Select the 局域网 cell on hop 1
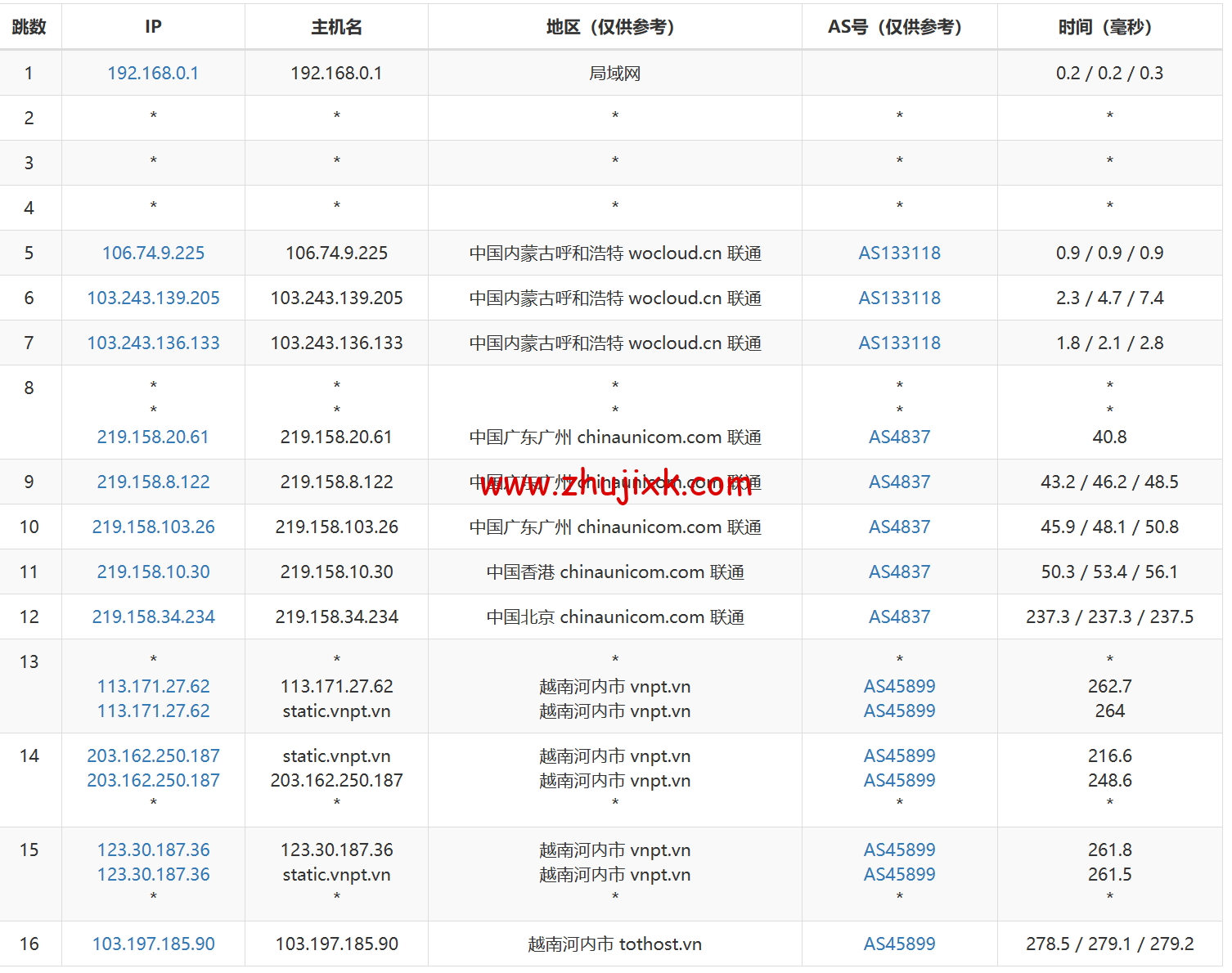This screenshot has width=1232, height=973. (x=615, y=73)
